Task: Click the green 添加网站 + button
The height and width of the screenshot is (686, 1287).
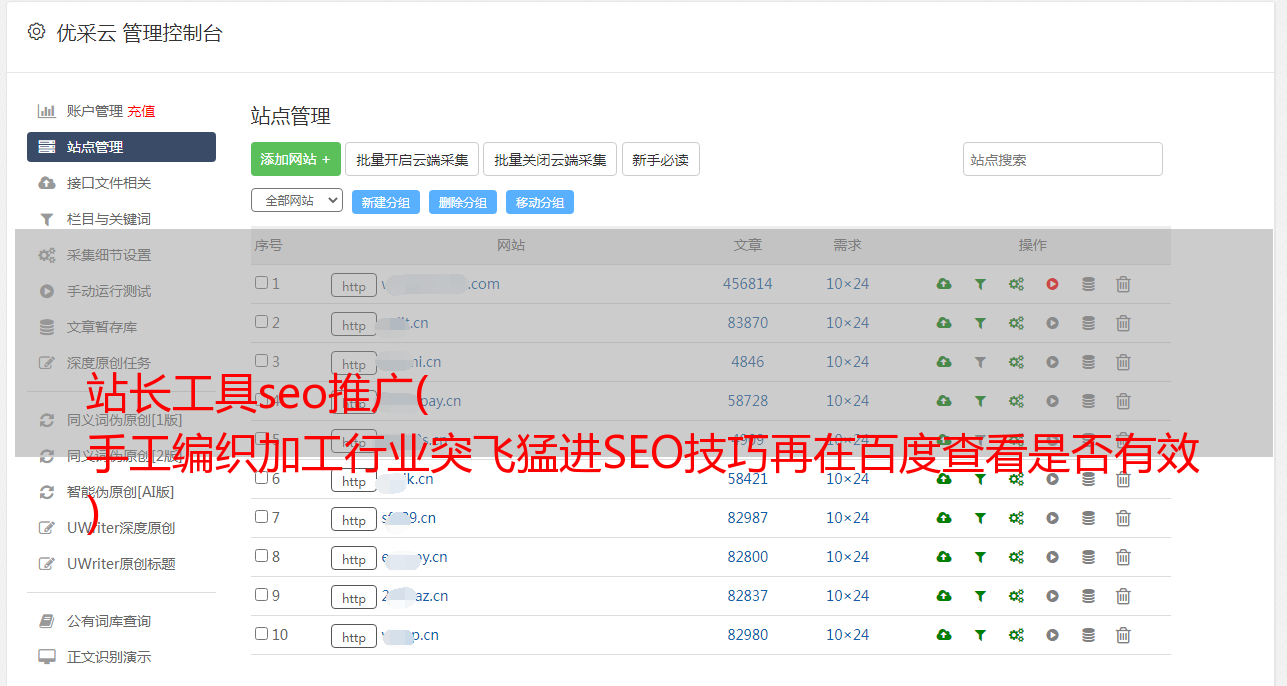Action: coord(296,159)
